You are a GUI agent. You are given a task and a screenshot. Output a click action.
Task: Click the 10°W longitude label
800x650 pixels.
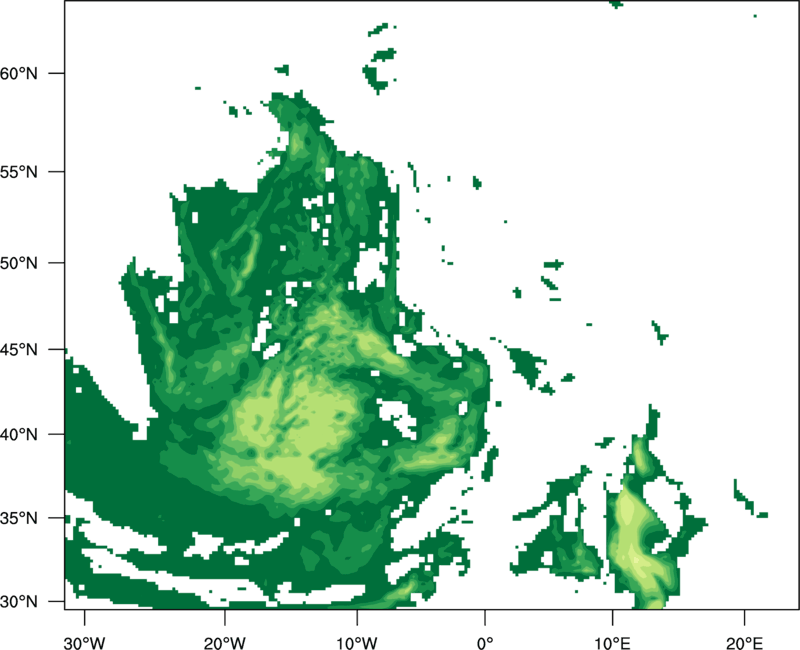point(357,643)
